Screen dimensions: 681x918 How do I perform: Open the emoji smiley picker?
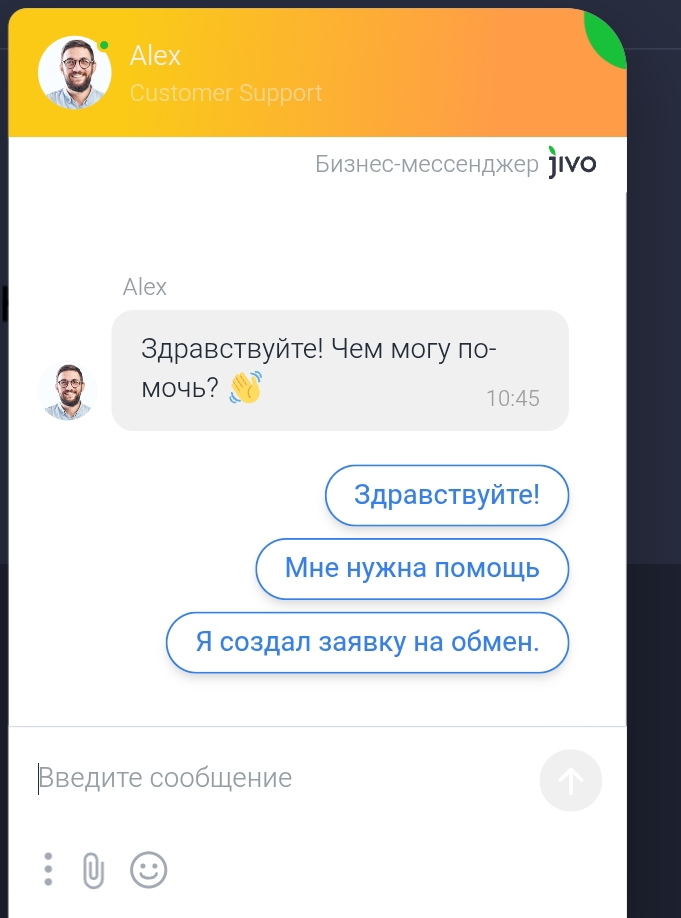tap(148, 869)
